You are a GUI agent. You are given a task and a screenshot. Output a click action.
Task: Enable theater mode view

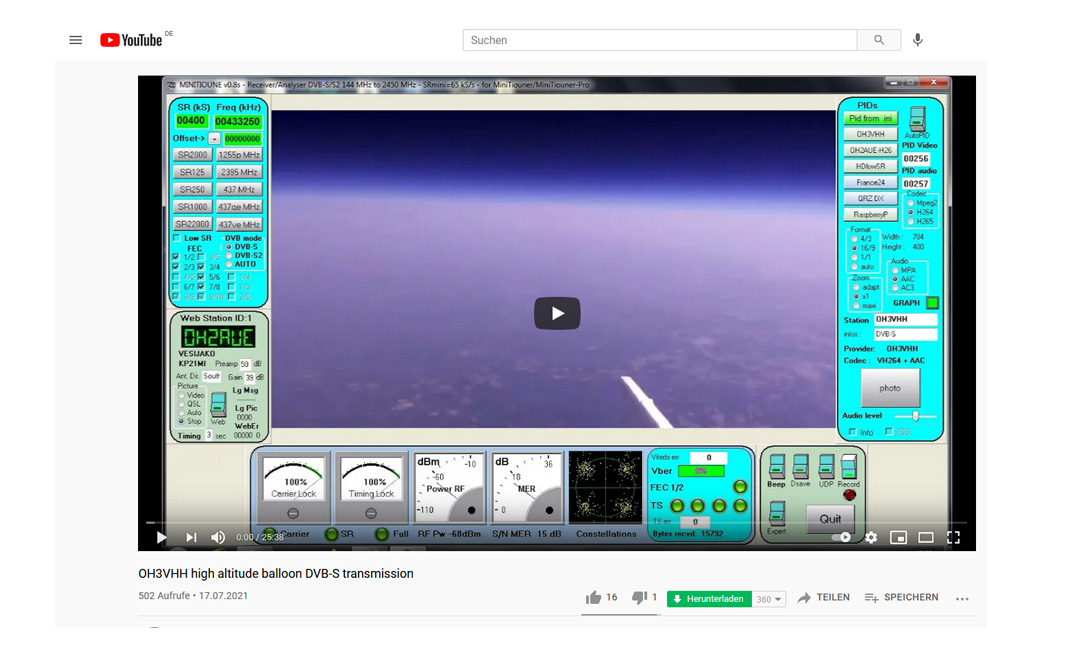(x=926, y=538)
